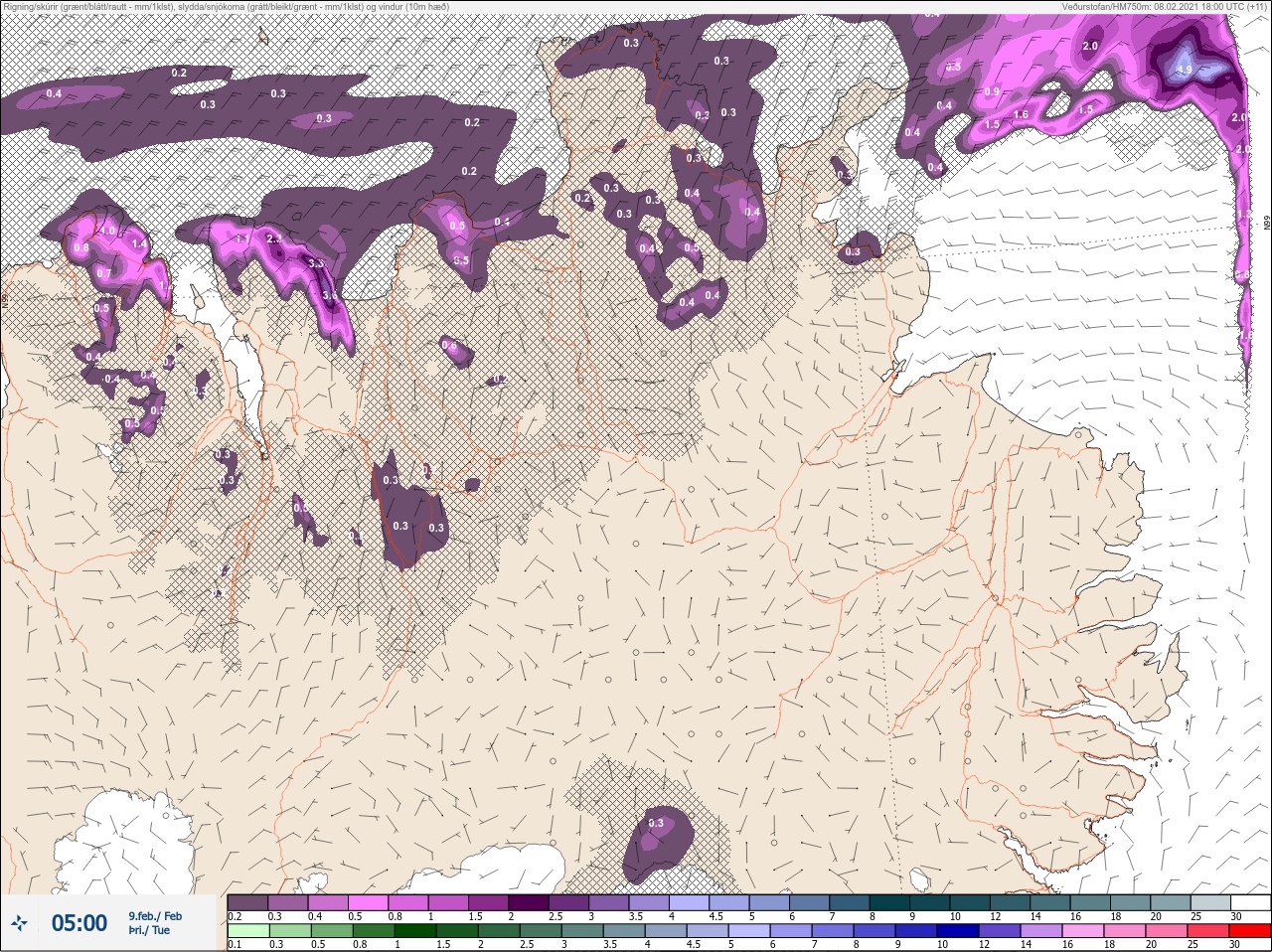This screenshot has width=1272, height=952.
Task: Click the bottom-row legend label '0.1'
Action: click(235, 944)
